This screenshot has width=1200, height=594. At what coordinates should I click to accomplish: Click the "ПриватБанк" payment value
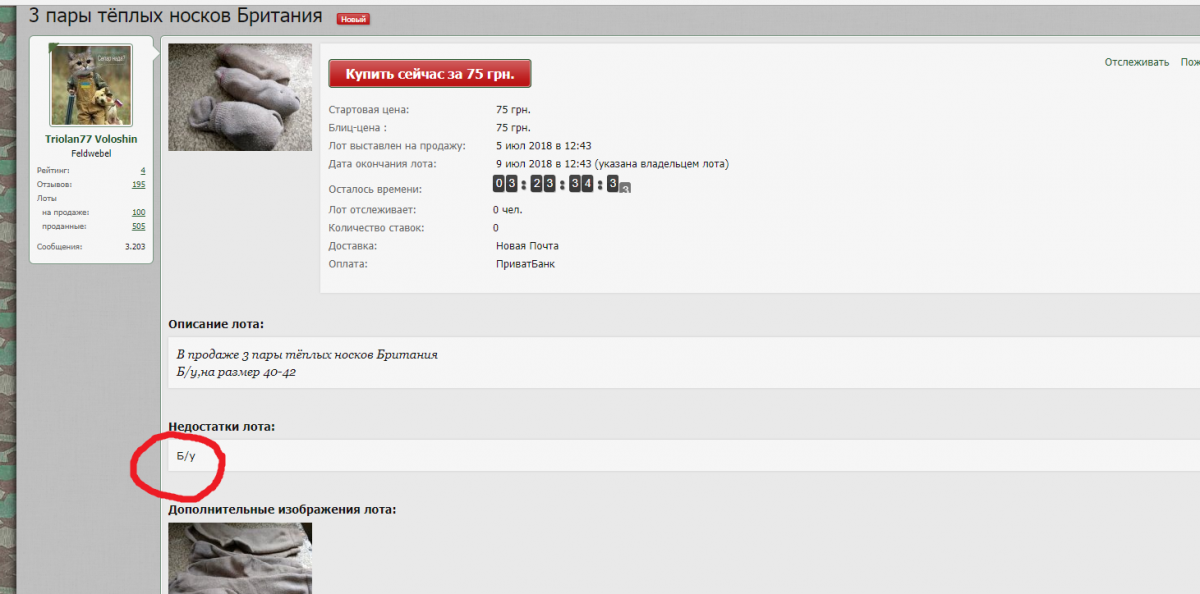coord(525,264)
